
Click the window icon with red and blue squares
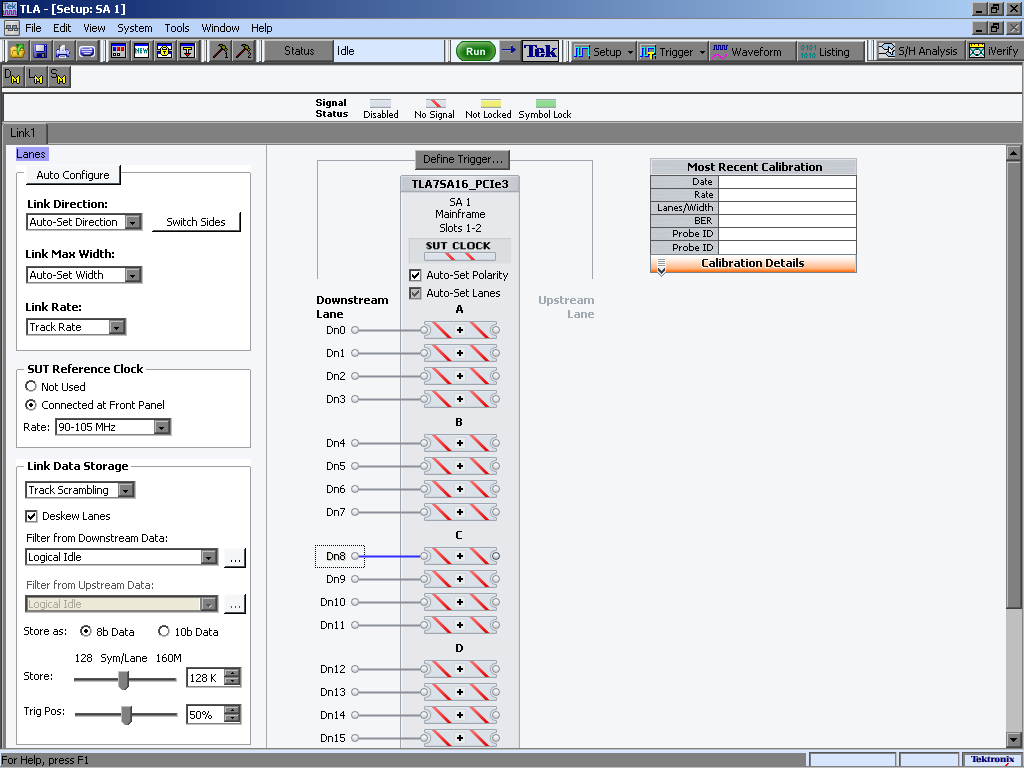pos(118,51)
